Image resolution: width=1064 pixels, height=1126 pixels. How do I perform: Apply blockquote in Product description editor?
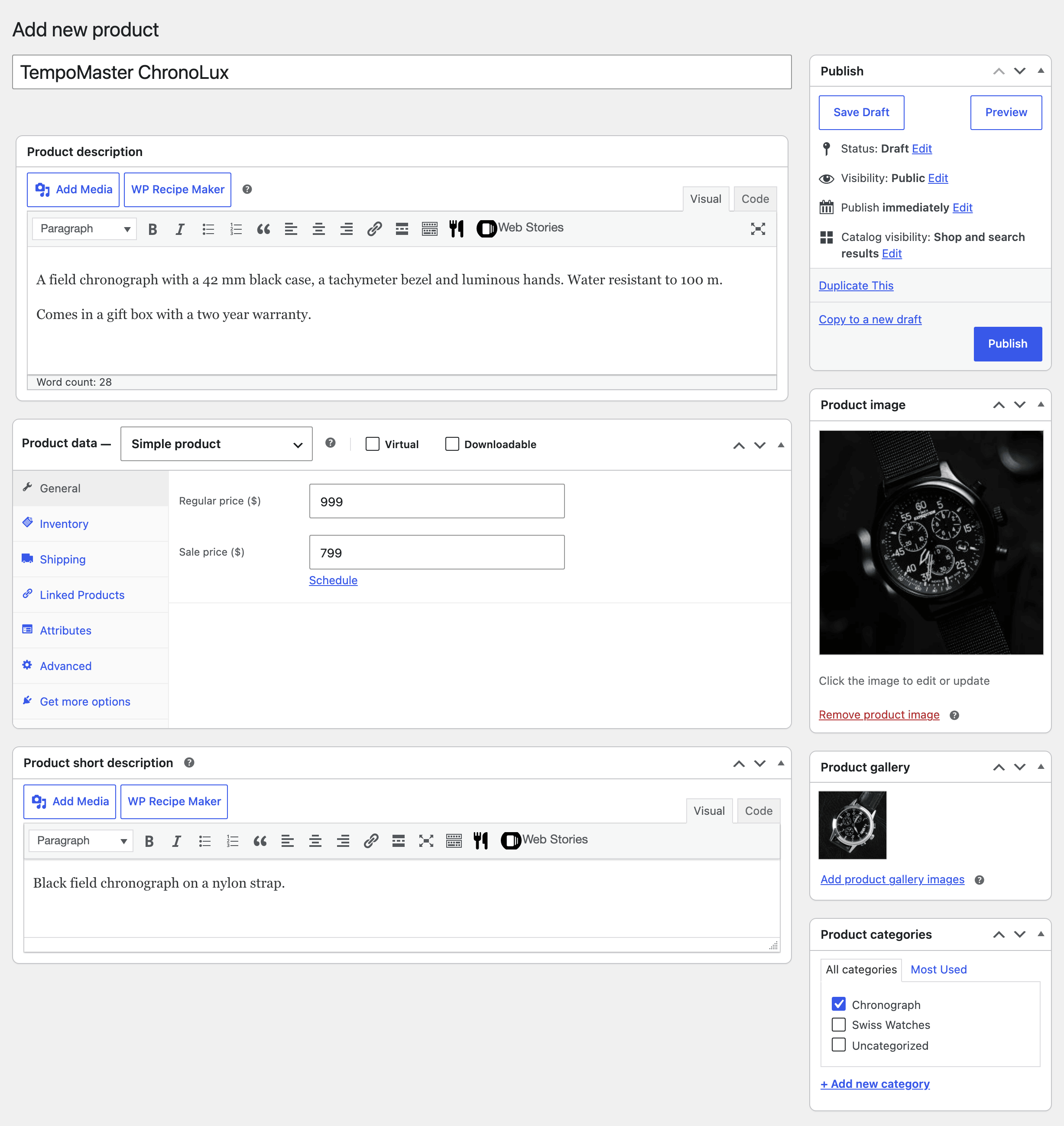(x=263, y=229)
